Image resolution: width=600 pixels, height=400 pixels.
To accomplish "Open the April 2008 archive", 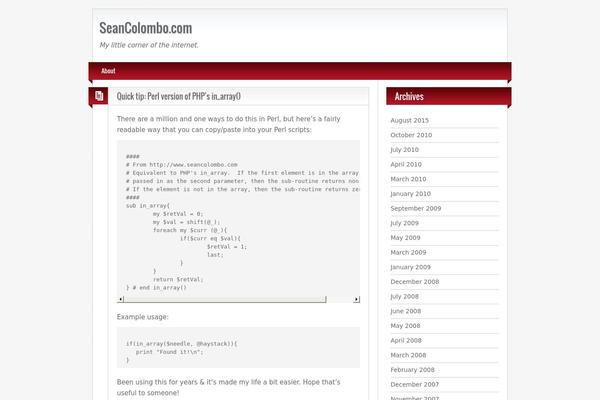I will (x=406, y=340).
